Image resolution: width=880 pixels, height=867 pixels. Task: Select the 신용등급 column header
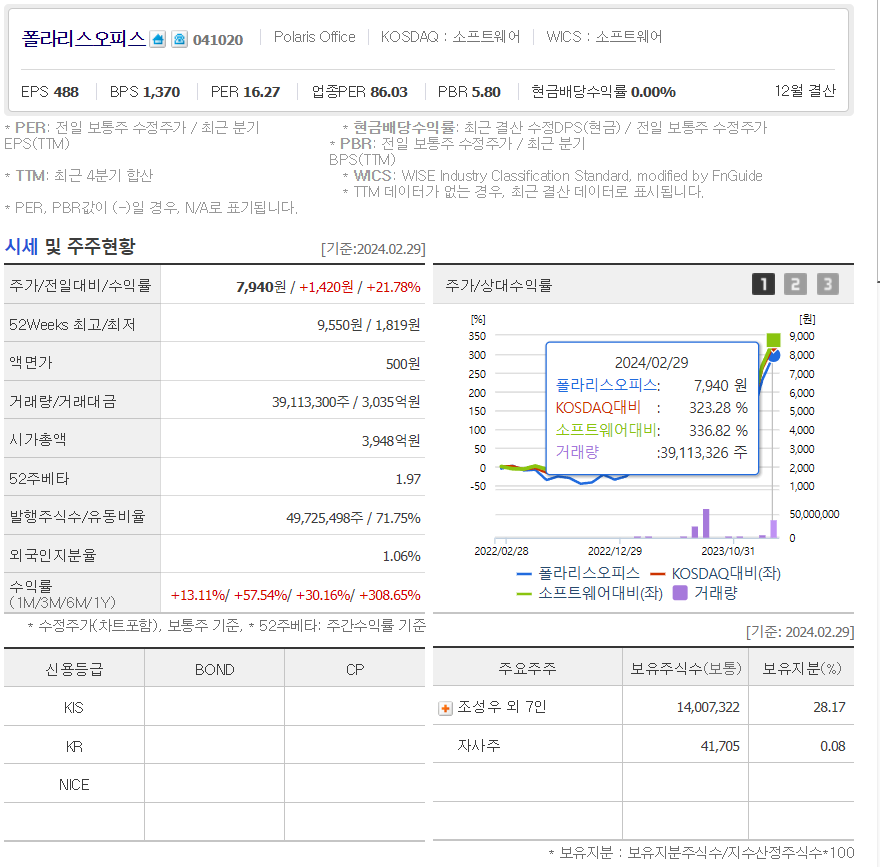74,669
